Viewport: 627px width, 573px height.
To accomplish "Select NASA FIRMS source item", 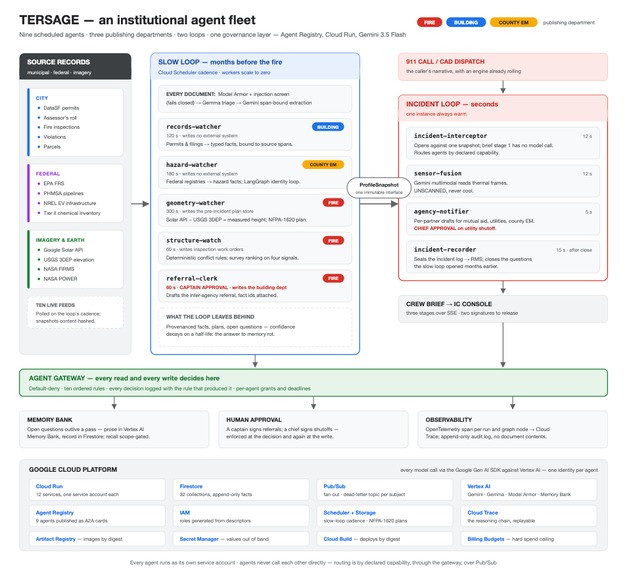I will pos(59,269).
